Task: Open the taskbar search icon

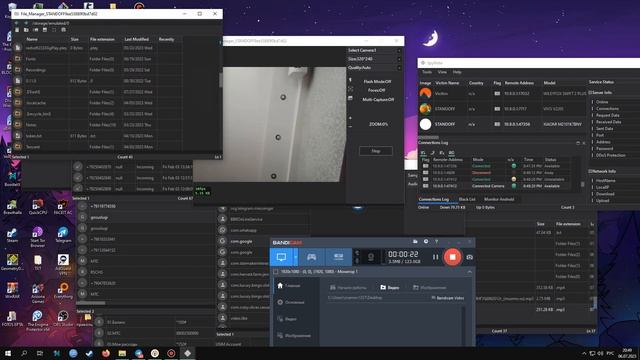Action: (24, 353)
